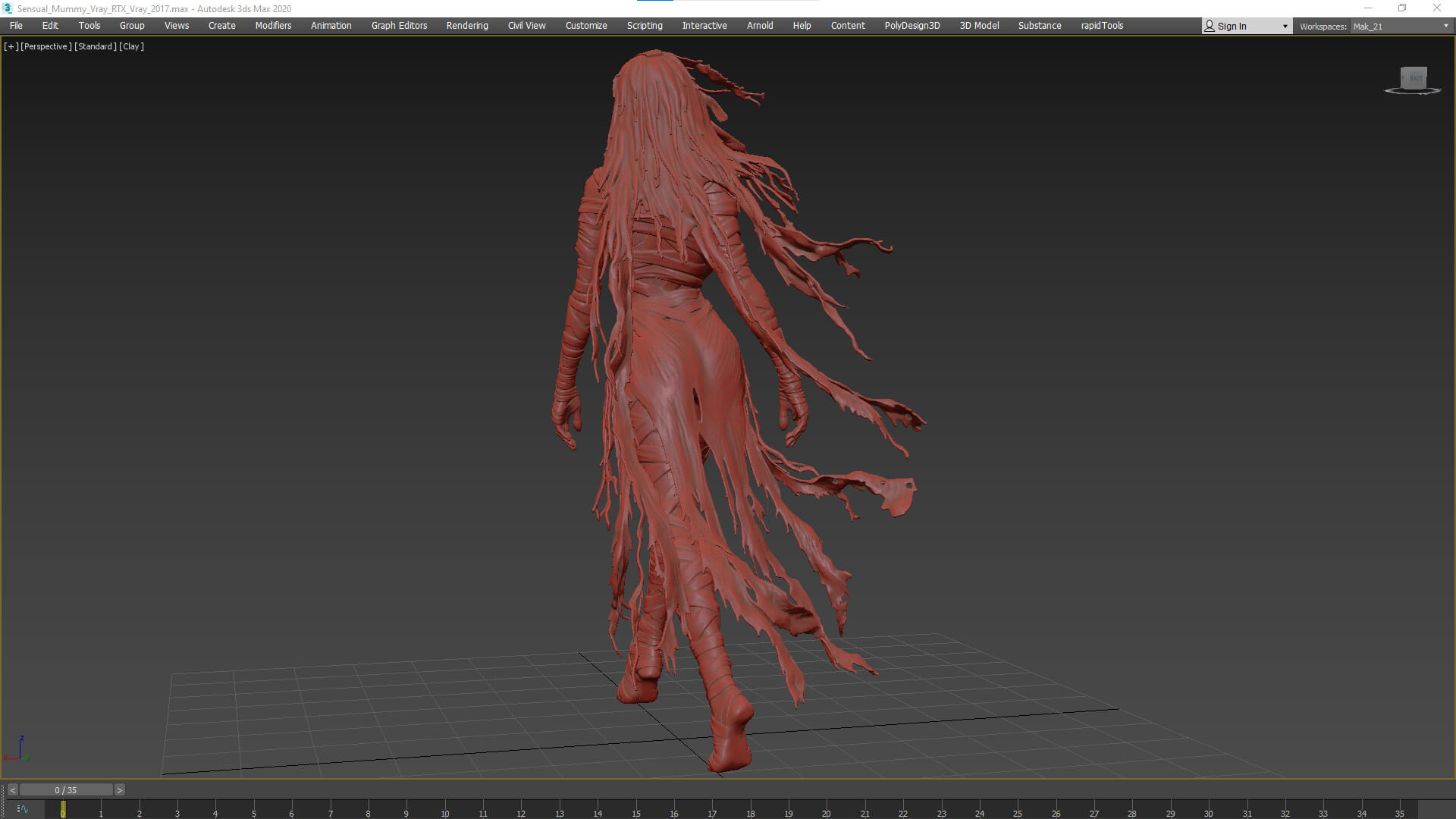Open the Arnold menu
The image size is (1456, 819).
point(760,26)
